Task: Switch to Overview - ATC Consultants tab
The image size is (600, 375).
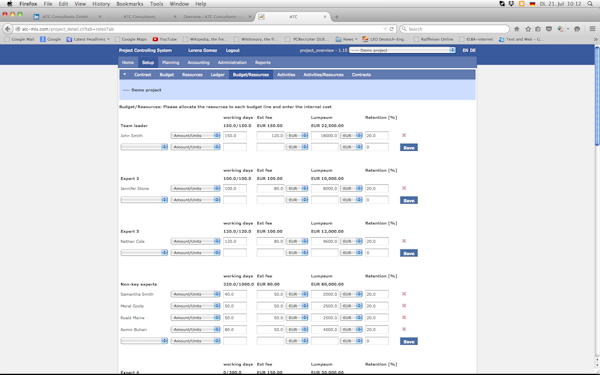Action: (x=216, y=17)
